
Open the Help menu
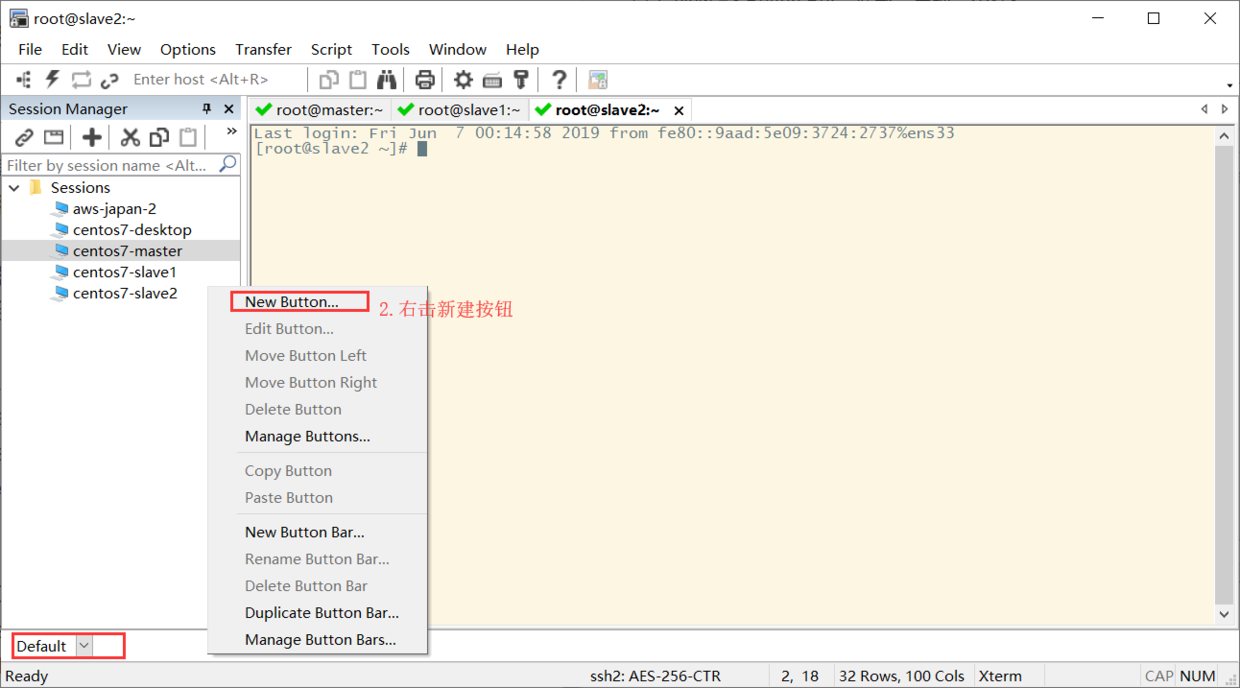click(522, 49)
